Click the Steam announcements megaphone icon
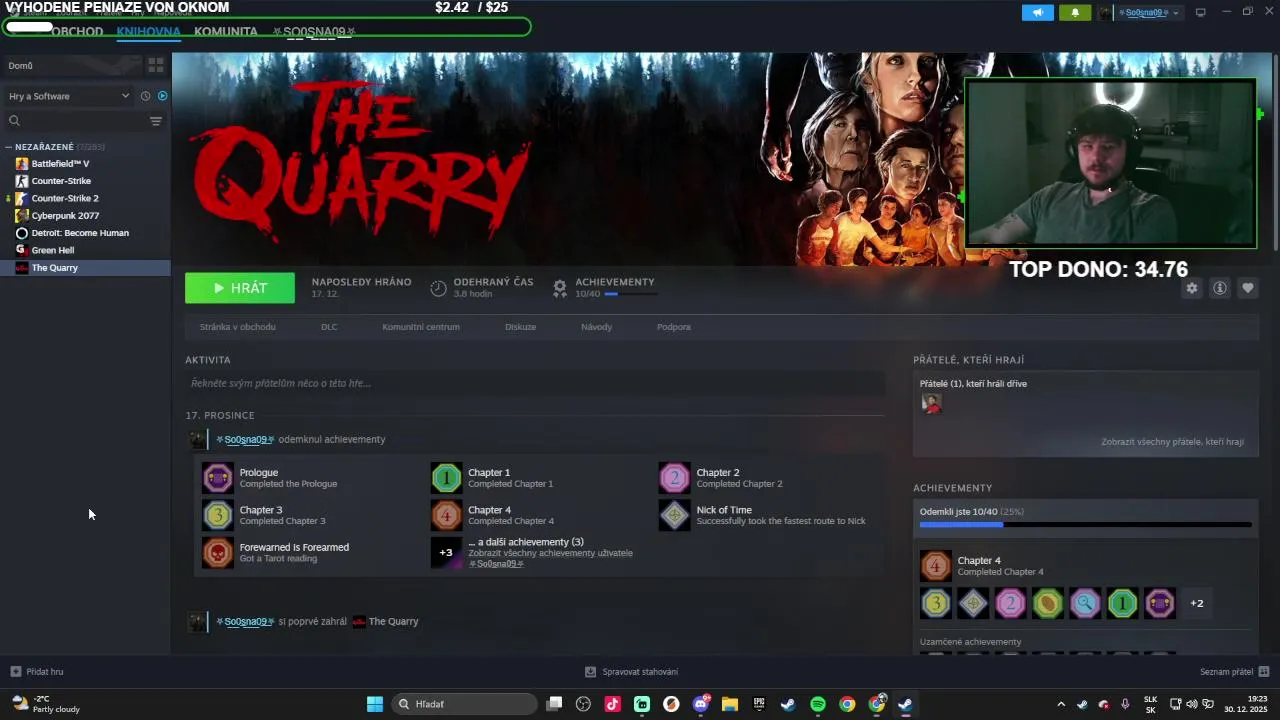This screenshot has height=720, width=1280. click(x=1038, y=13)
